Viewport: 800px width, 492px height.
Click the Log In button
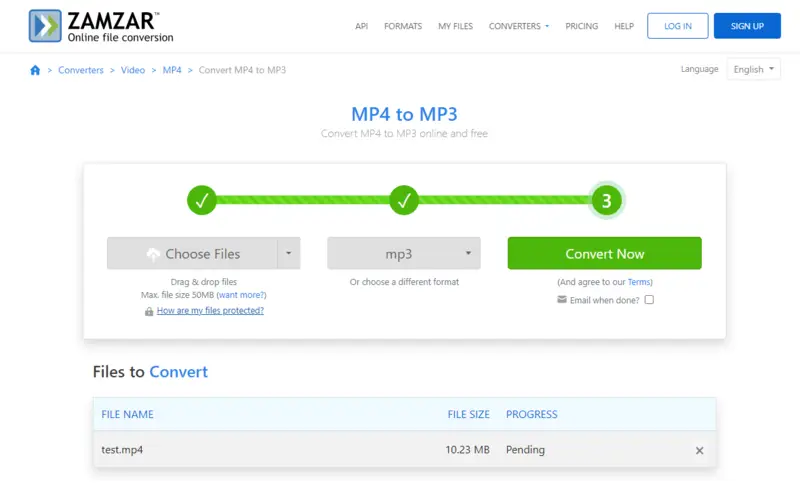[x=678, y=26]
